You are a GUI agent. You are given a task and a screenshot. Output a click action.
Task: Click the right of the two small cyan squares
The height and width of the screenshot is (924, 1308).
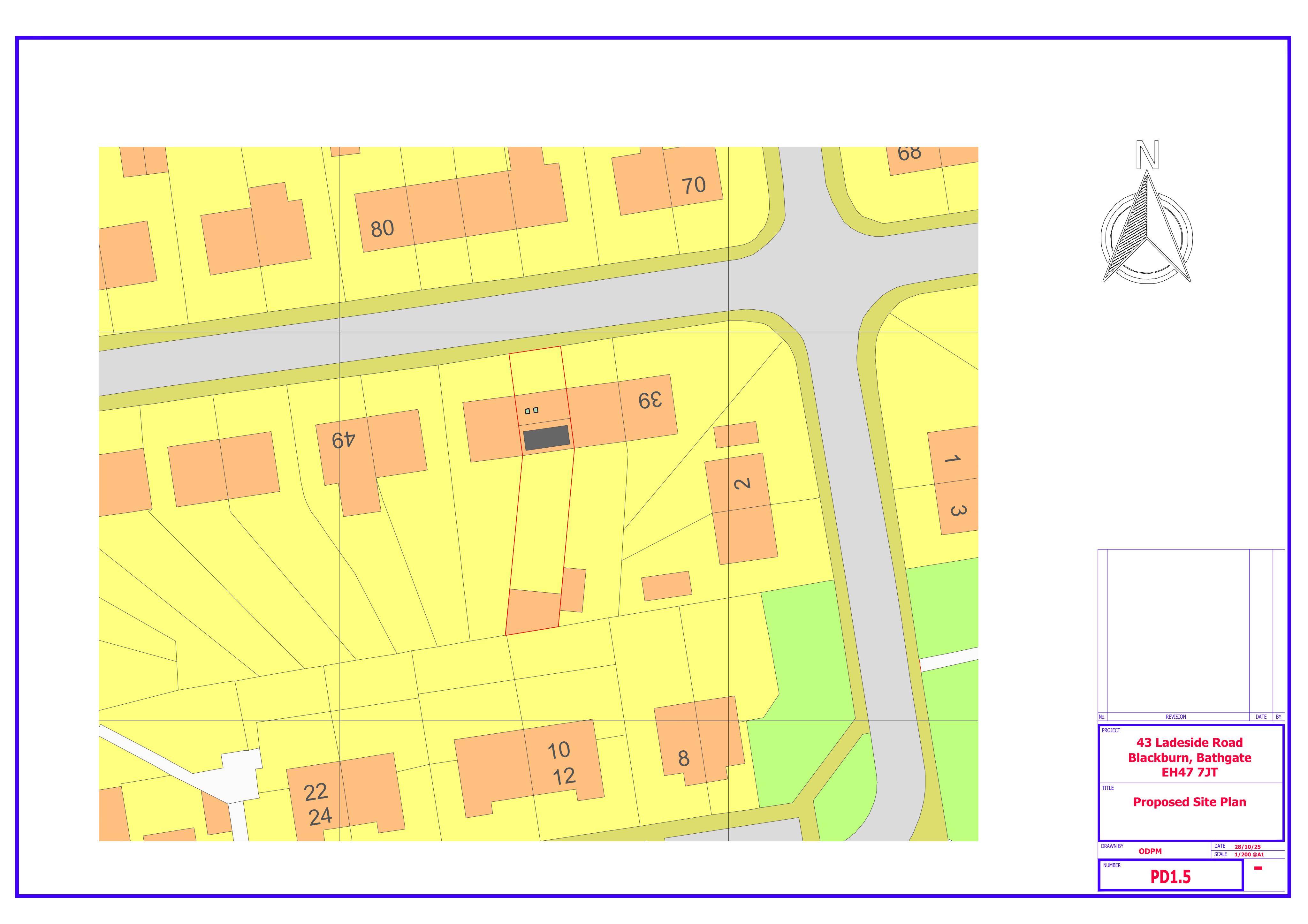(536, 410)
